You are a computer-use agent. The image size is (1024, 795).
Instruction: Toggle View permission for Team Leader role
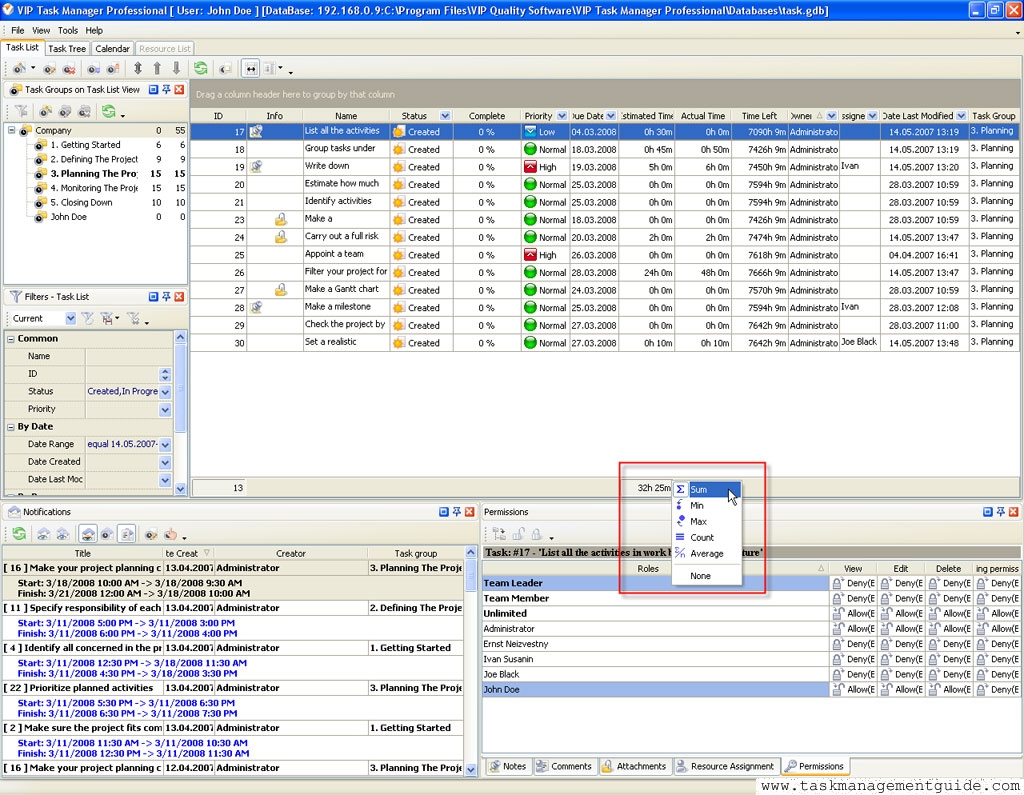click(x=854, y=583)
